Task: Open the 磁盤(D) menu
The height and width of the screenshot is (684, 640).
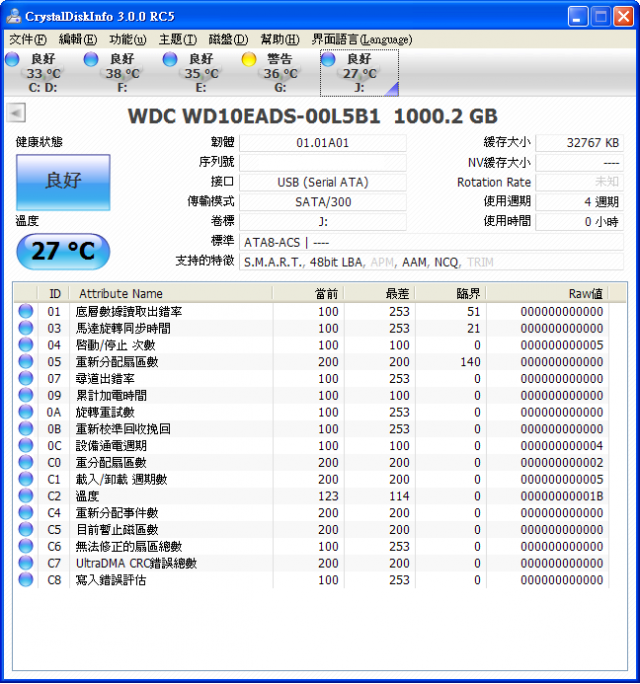Action: point(228,40)
